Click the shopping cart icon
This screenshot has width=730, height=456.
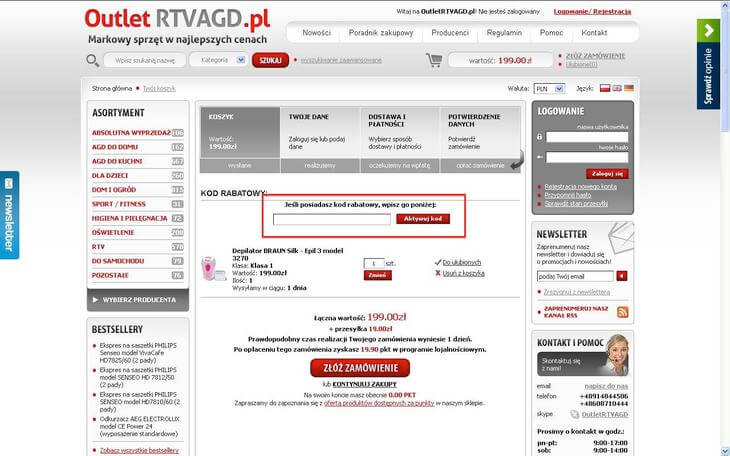click(434, 60)
